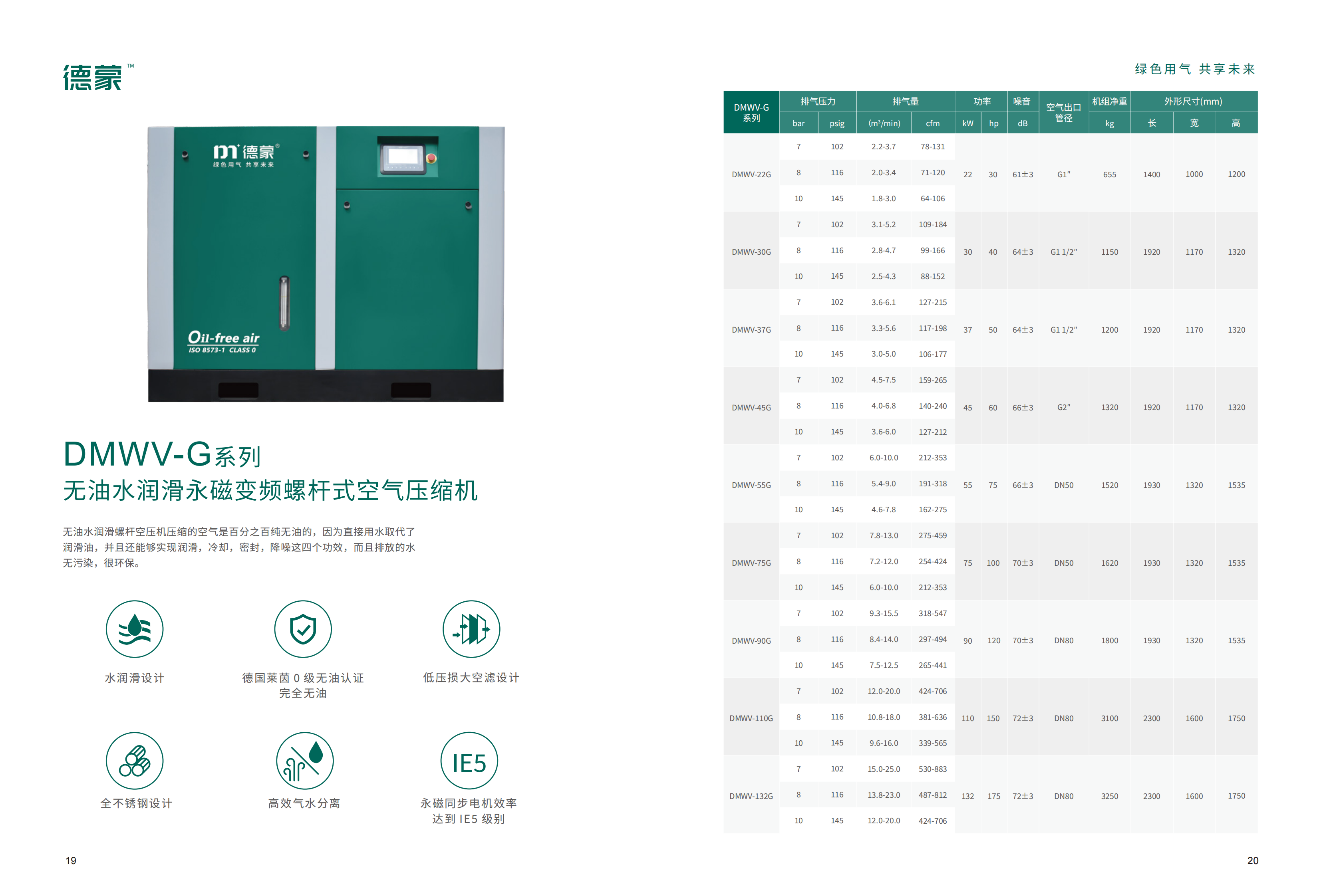Click the DMWV-132G model row label
Image resolution: width=1321 pixels, height=896 pixels.
click(751, 796)
